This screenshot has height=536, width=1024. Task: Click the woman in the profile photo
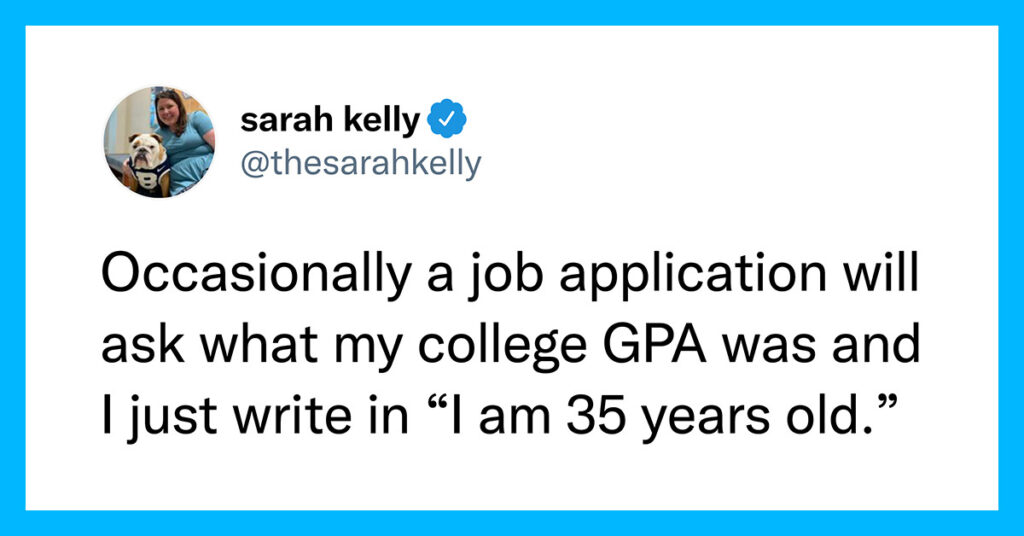click(x=184, y=139)
